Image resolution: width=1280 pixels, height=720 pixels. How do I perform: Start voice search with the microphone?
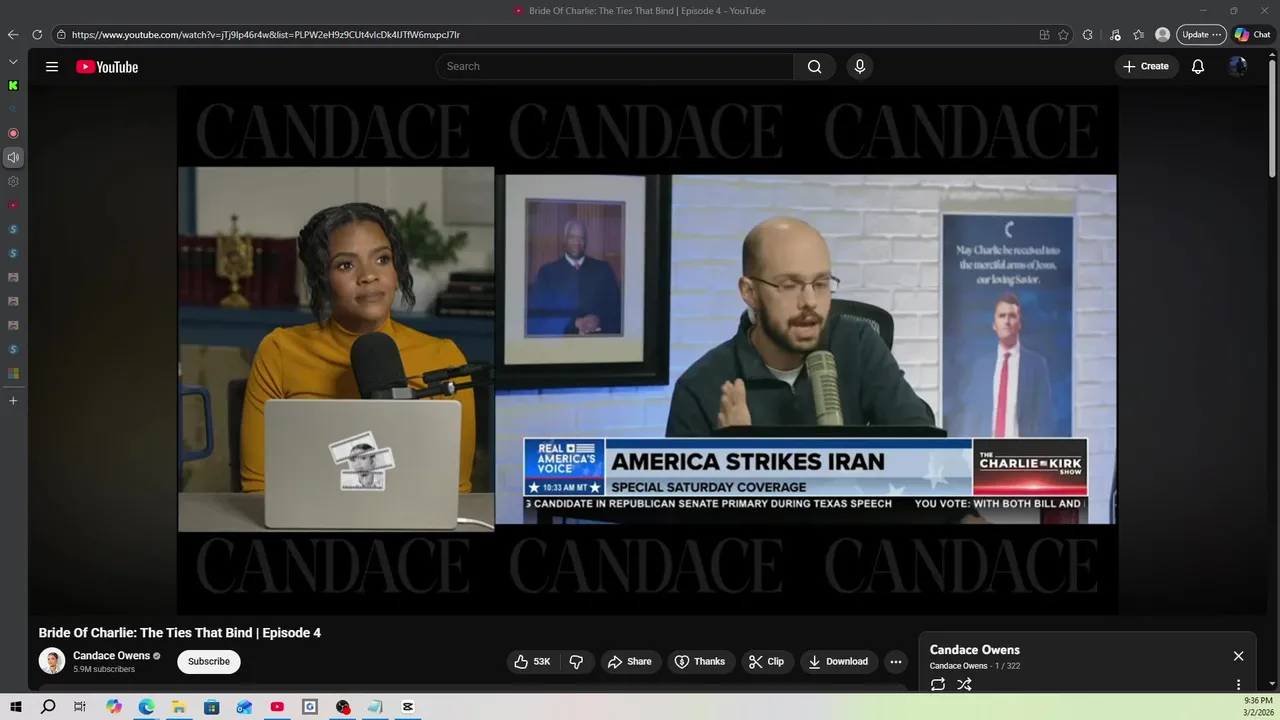[x=859, y=66]
